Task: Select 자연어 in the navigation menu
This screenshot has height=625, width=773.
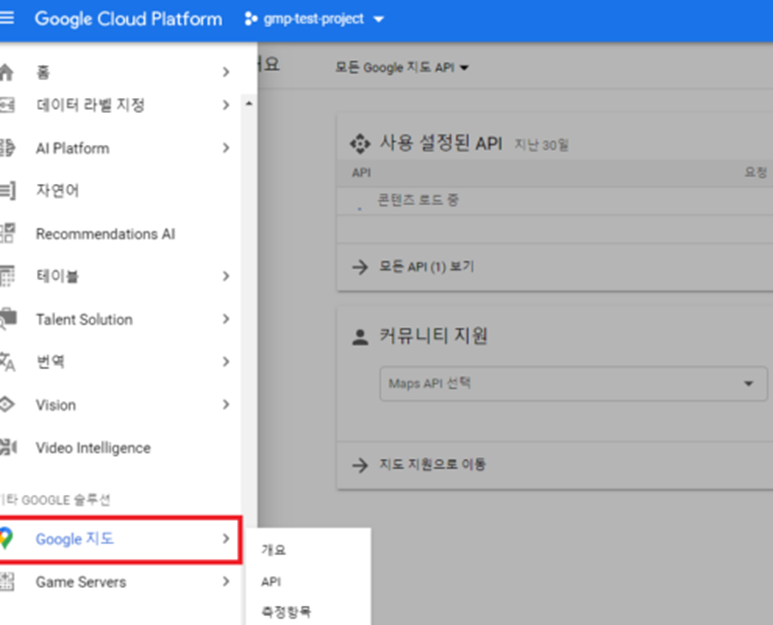Action: pos(58,190)
